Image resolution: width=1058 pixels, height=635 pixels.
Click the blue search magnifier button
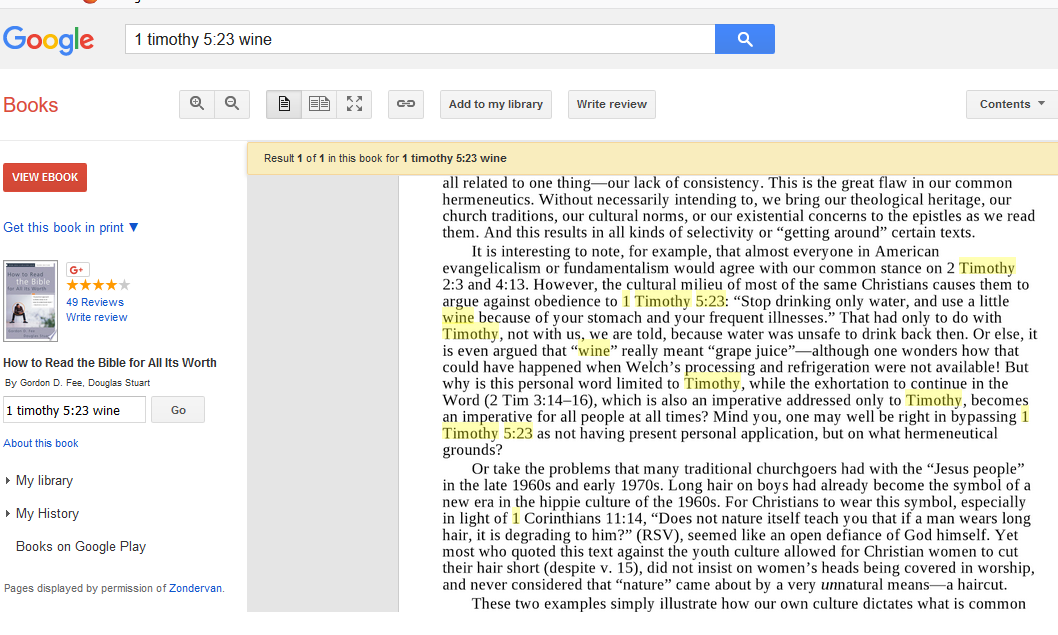745,39
